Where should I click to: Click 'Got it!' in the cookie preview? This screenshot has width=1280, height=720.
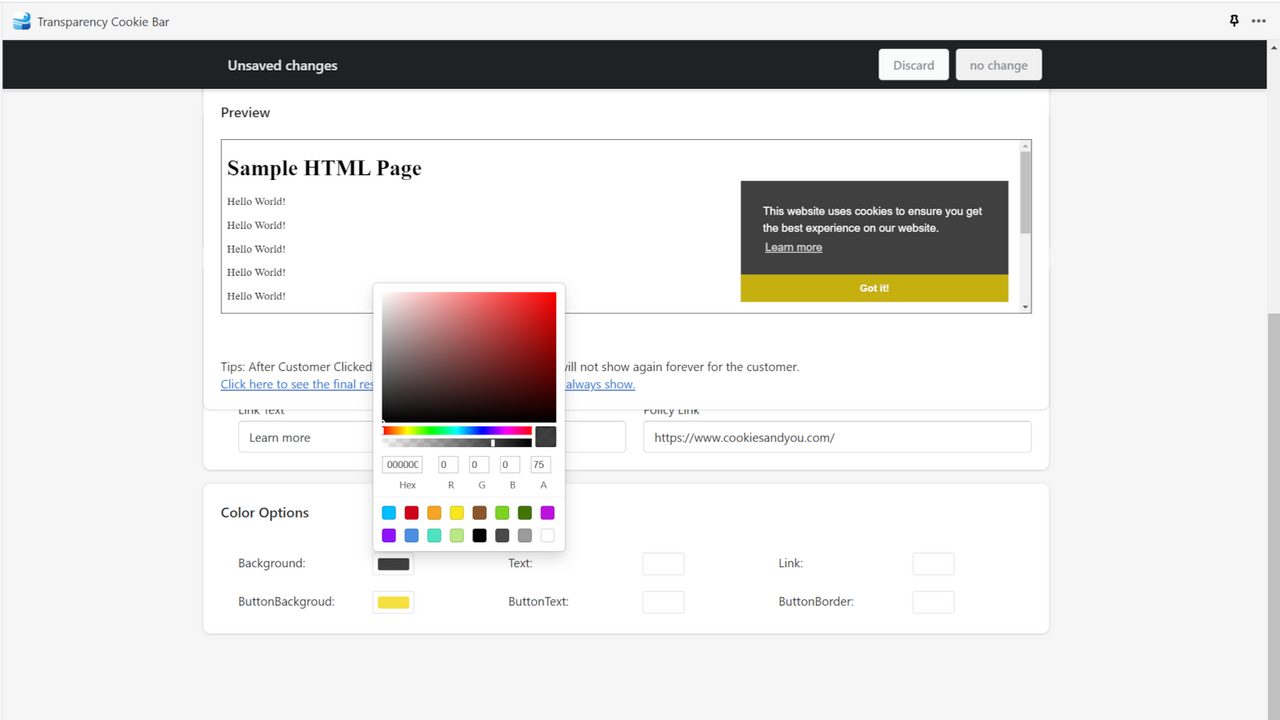tap(874, 288)
